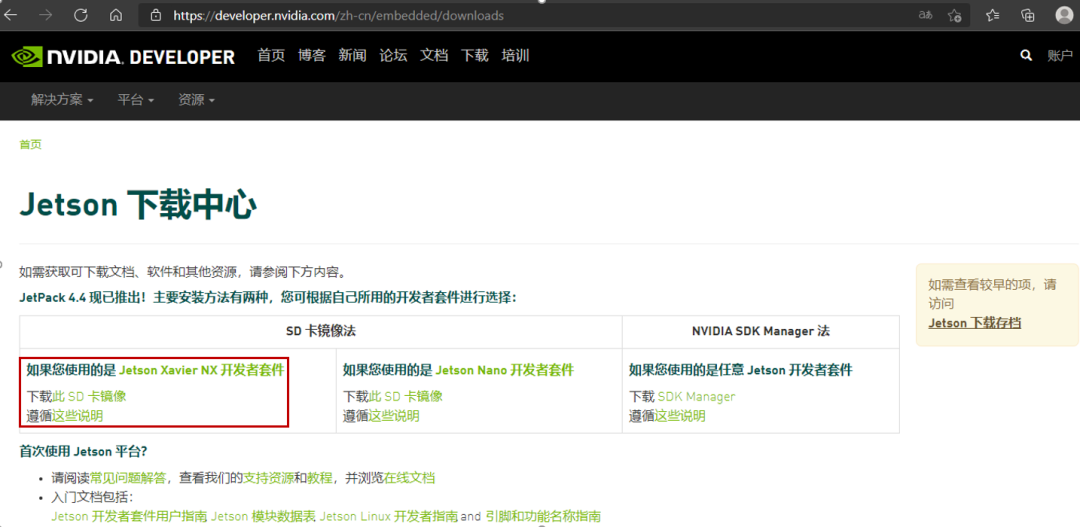
Task: Click the 账户 account link
Action: pyautogui.click(x=1060, y=56)
